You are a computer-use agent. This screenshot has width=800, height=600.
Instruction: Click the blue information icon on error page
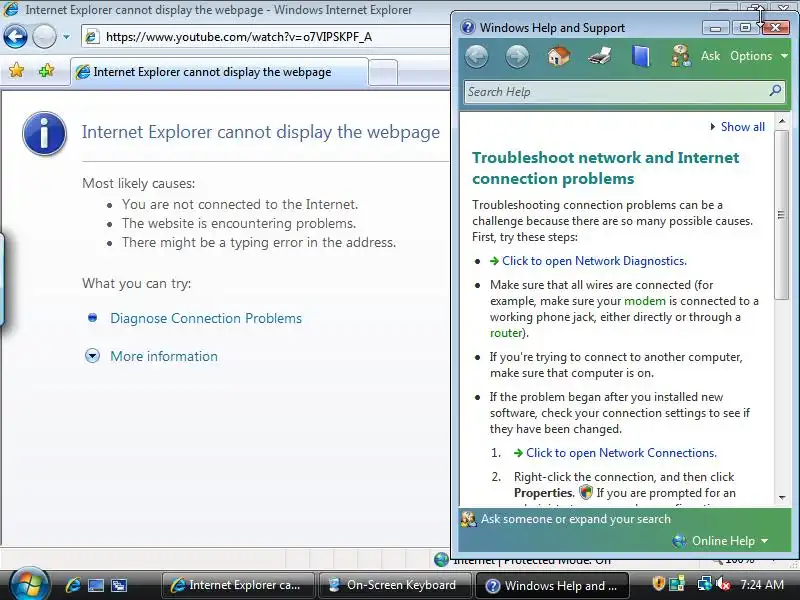point(44,133)
